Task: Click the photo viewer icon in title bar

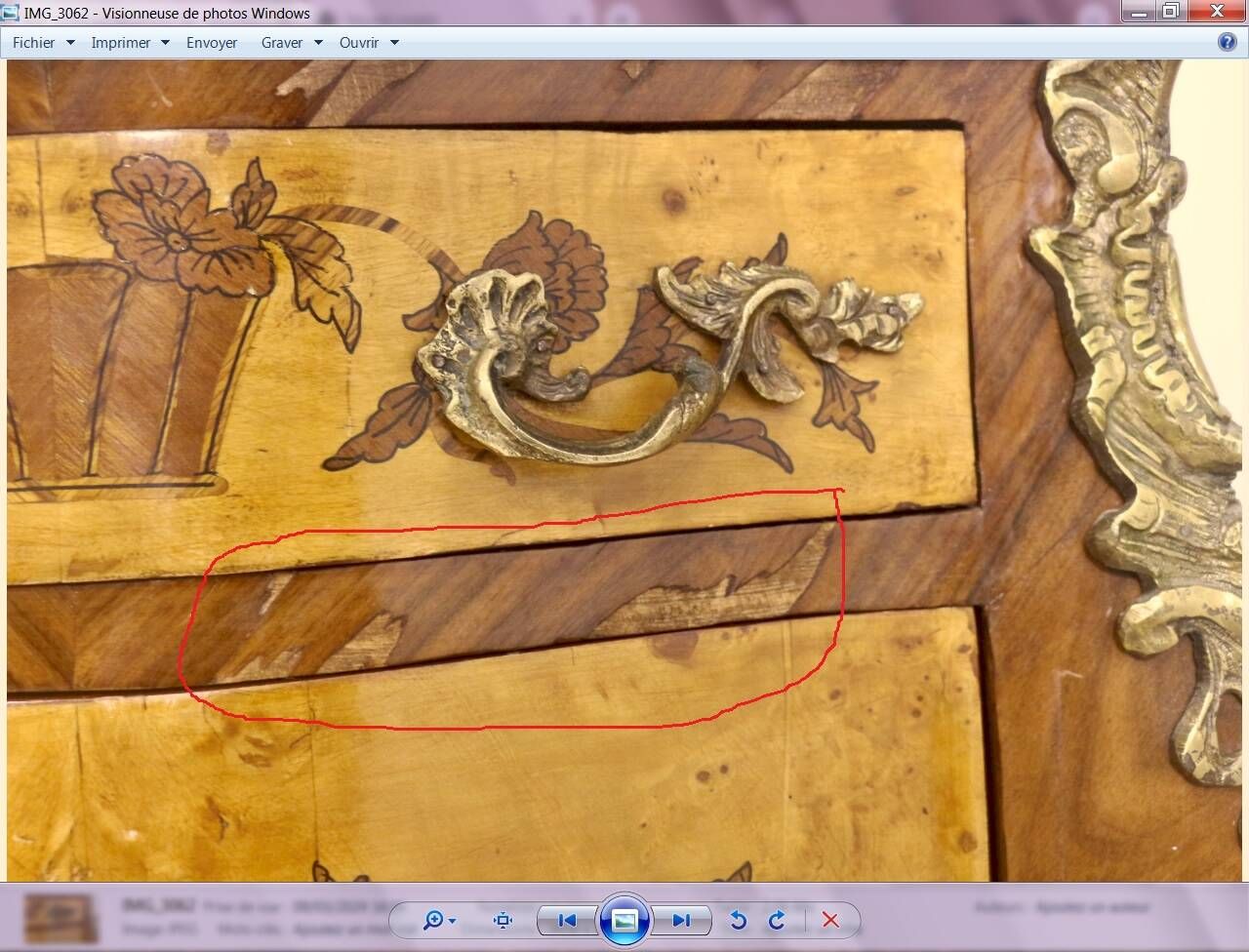Action: (x=11, y=13)
